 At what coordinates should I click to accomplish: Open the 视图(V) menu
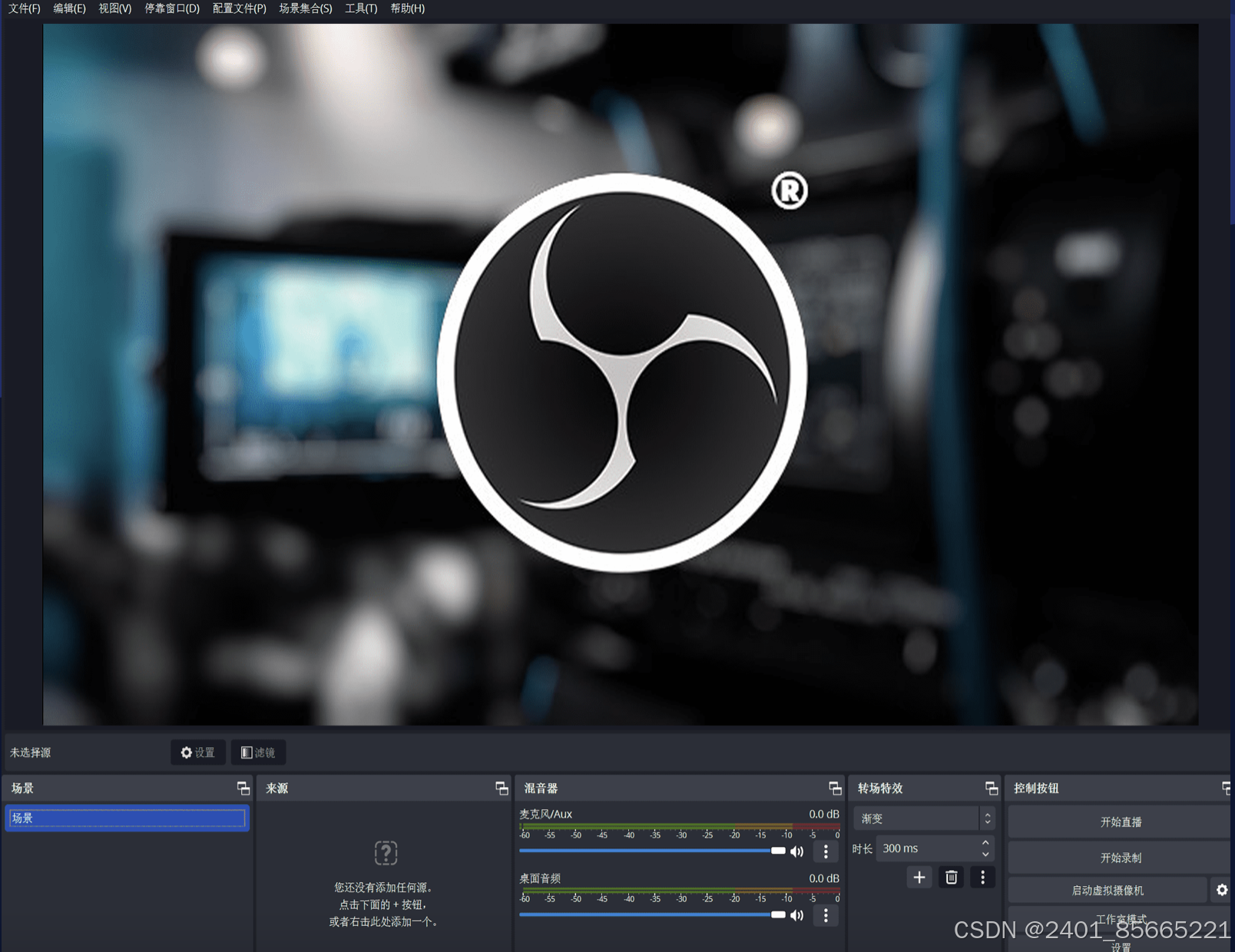click(115, 8)
